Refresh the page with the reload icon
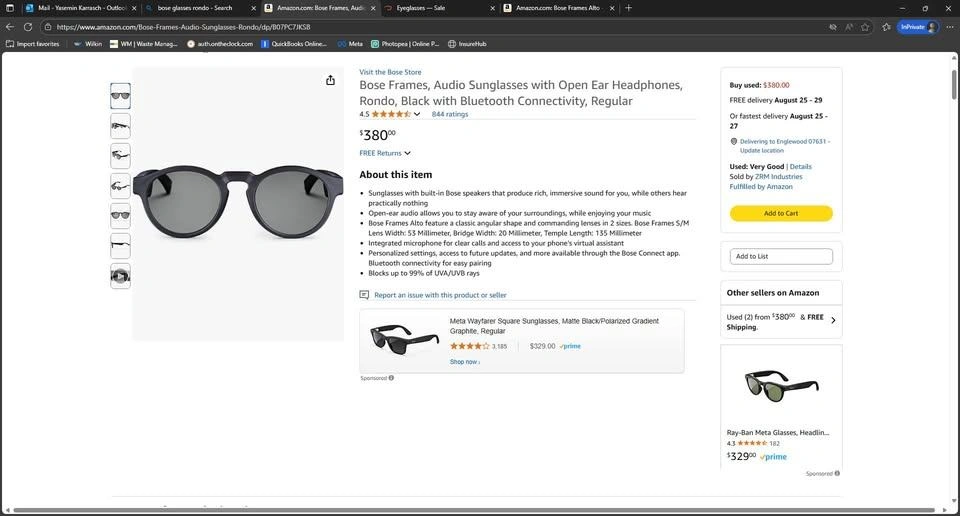960x516 pixels. pyautogui.click(x=28, y=27)
